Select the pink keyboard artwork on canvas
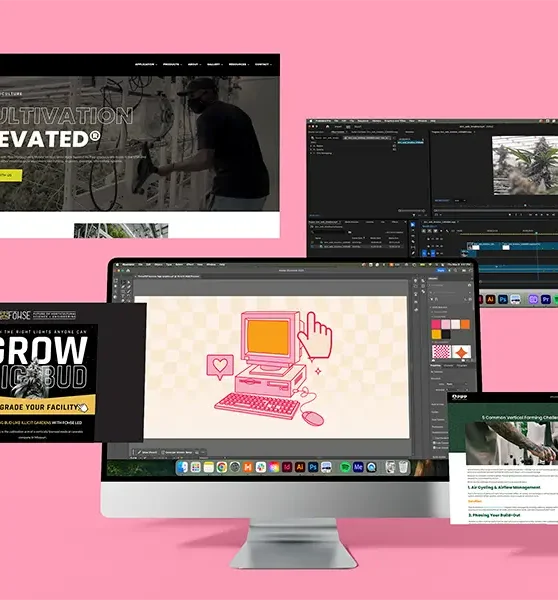This screenshot has height=600, width=558. coord(257,406)
